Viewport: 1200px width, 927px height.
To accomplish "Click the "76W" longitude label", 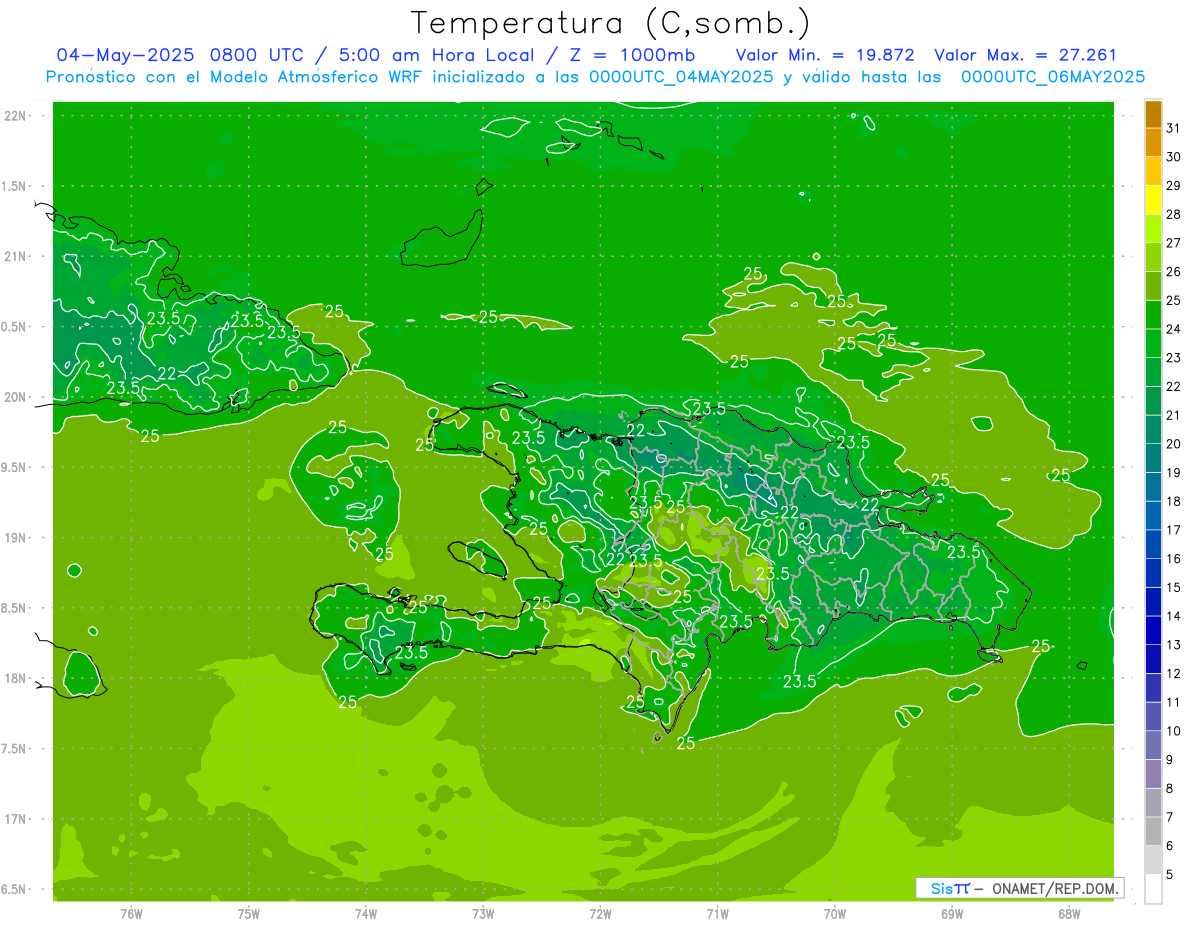I will pyautogui.click(x=131, y=914).
